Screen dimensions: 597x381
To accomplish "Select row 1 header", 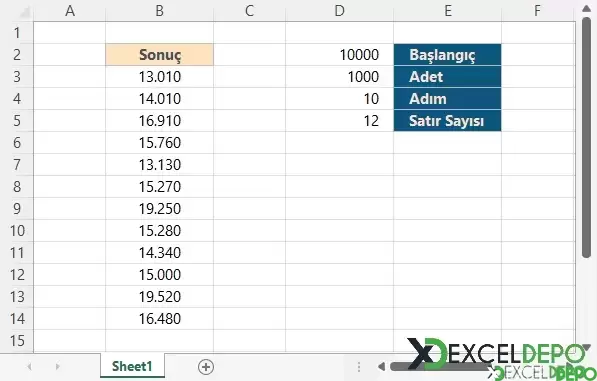I will (17, 33).
